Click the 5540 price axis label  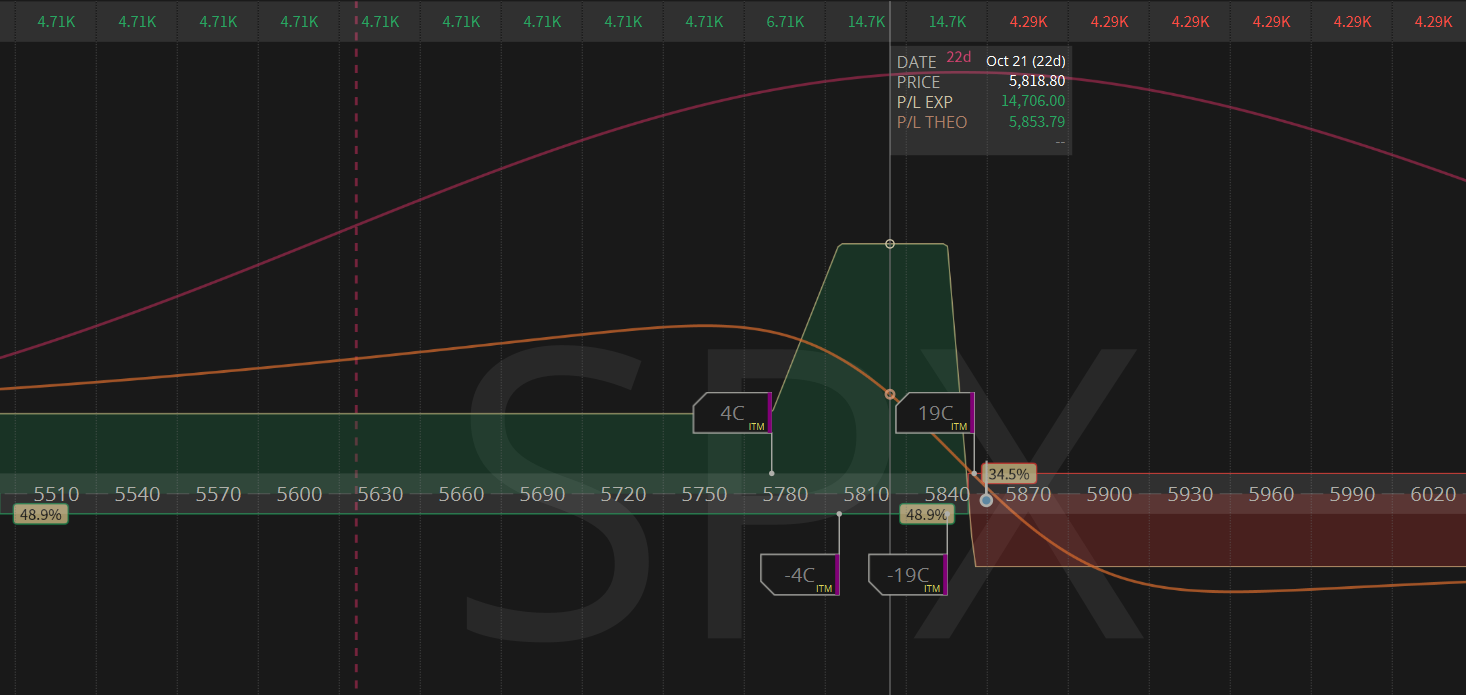(137, 494)
